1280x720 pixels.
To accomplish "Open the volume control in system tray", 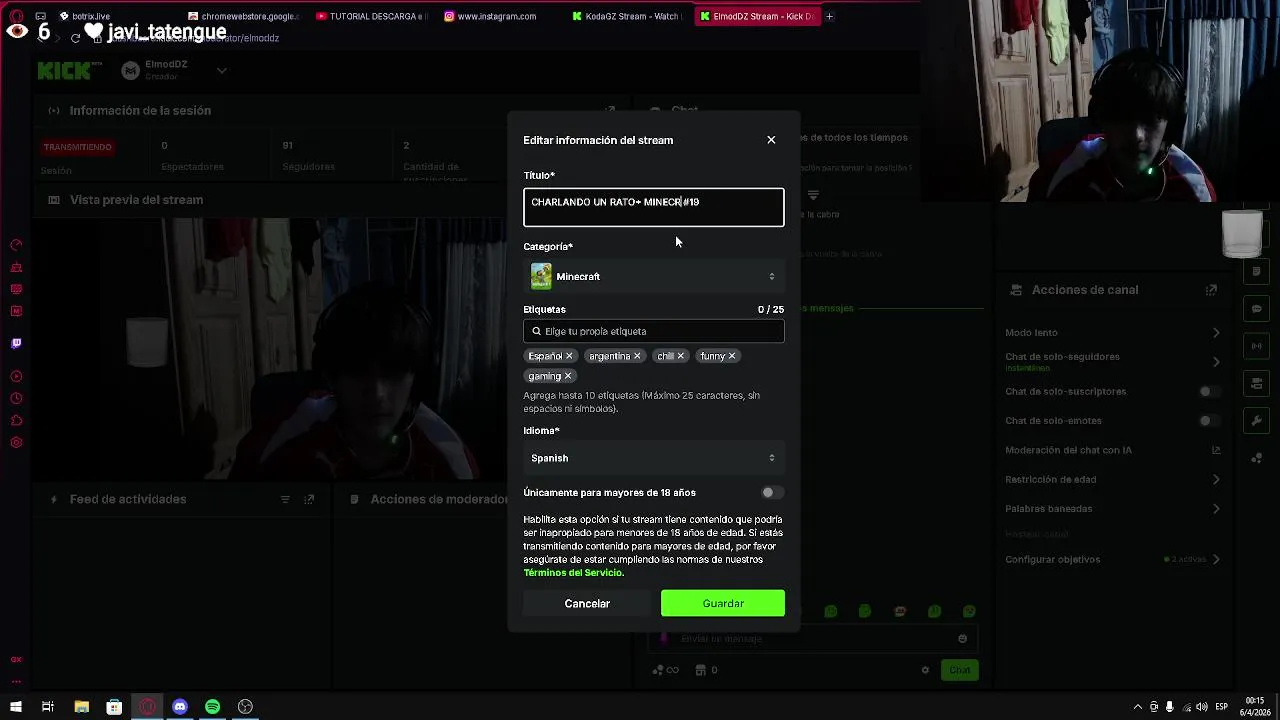I will (1201, 707).
